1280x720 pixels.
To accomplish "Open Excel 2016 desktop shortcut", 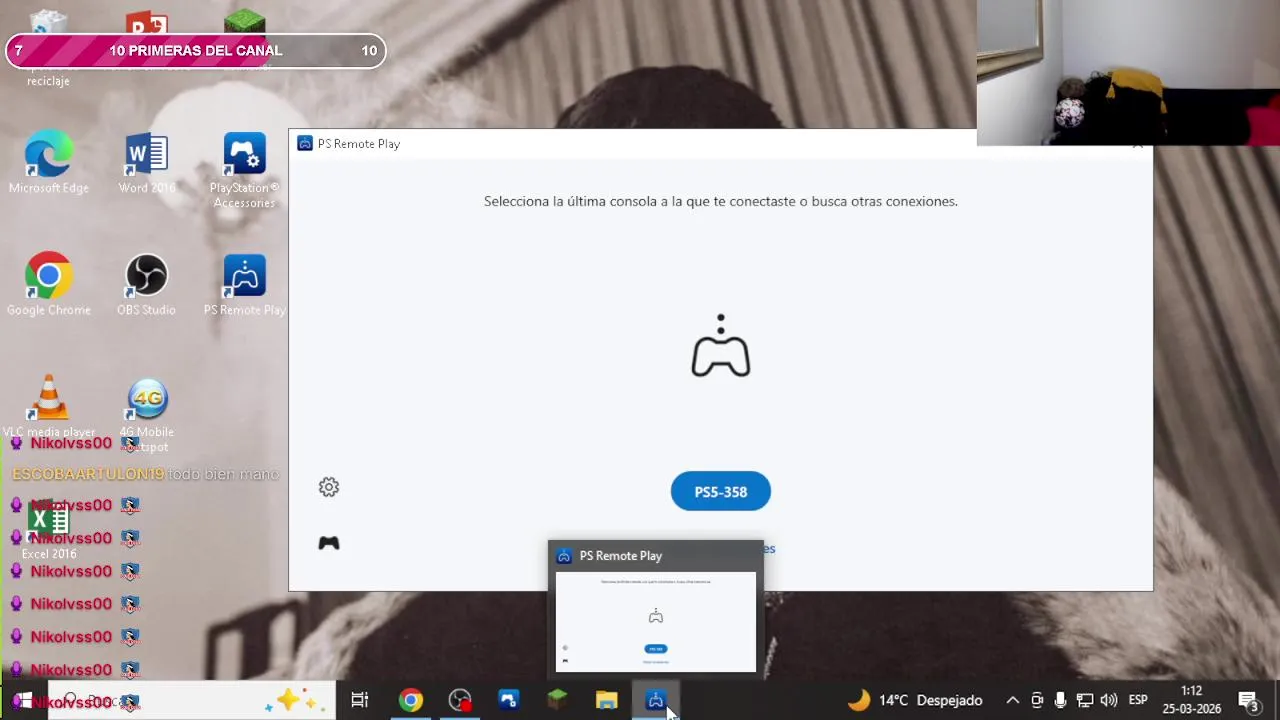I will (48, 532).
